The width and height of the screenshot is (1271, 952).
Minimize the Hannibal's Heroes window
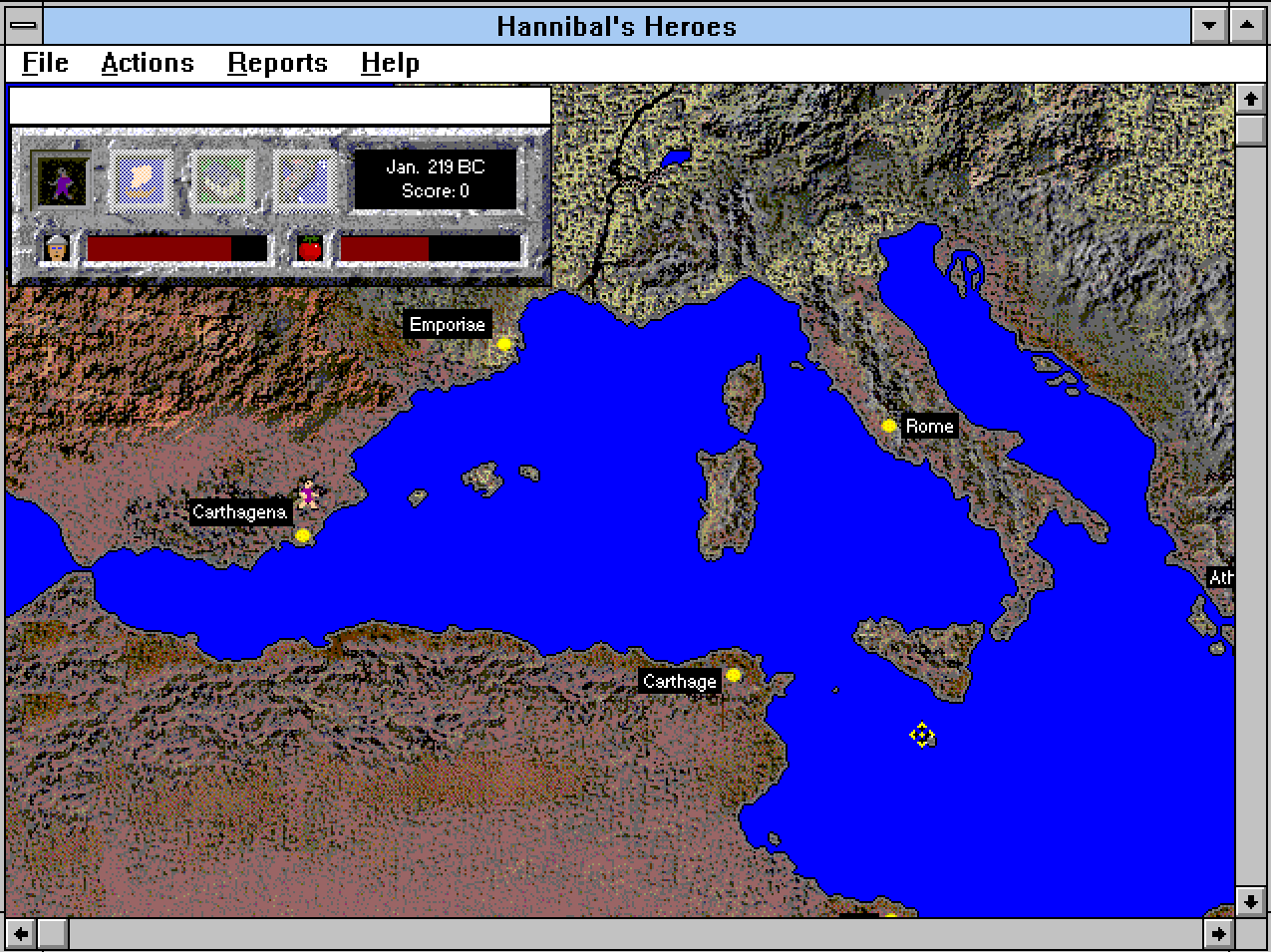coord(1210,25)
